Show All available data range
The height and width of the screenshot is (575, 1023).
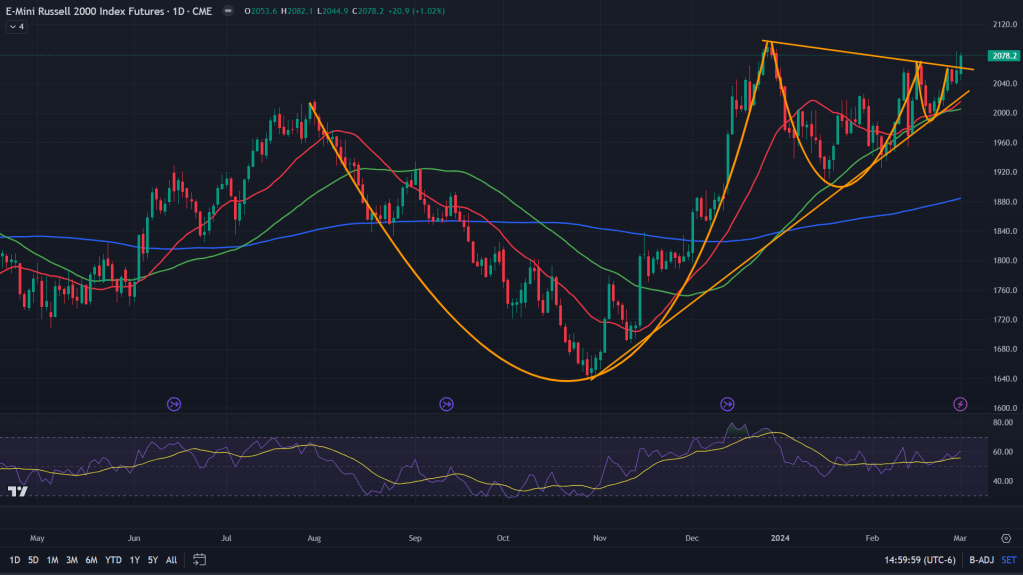click(x=171, y=559)
